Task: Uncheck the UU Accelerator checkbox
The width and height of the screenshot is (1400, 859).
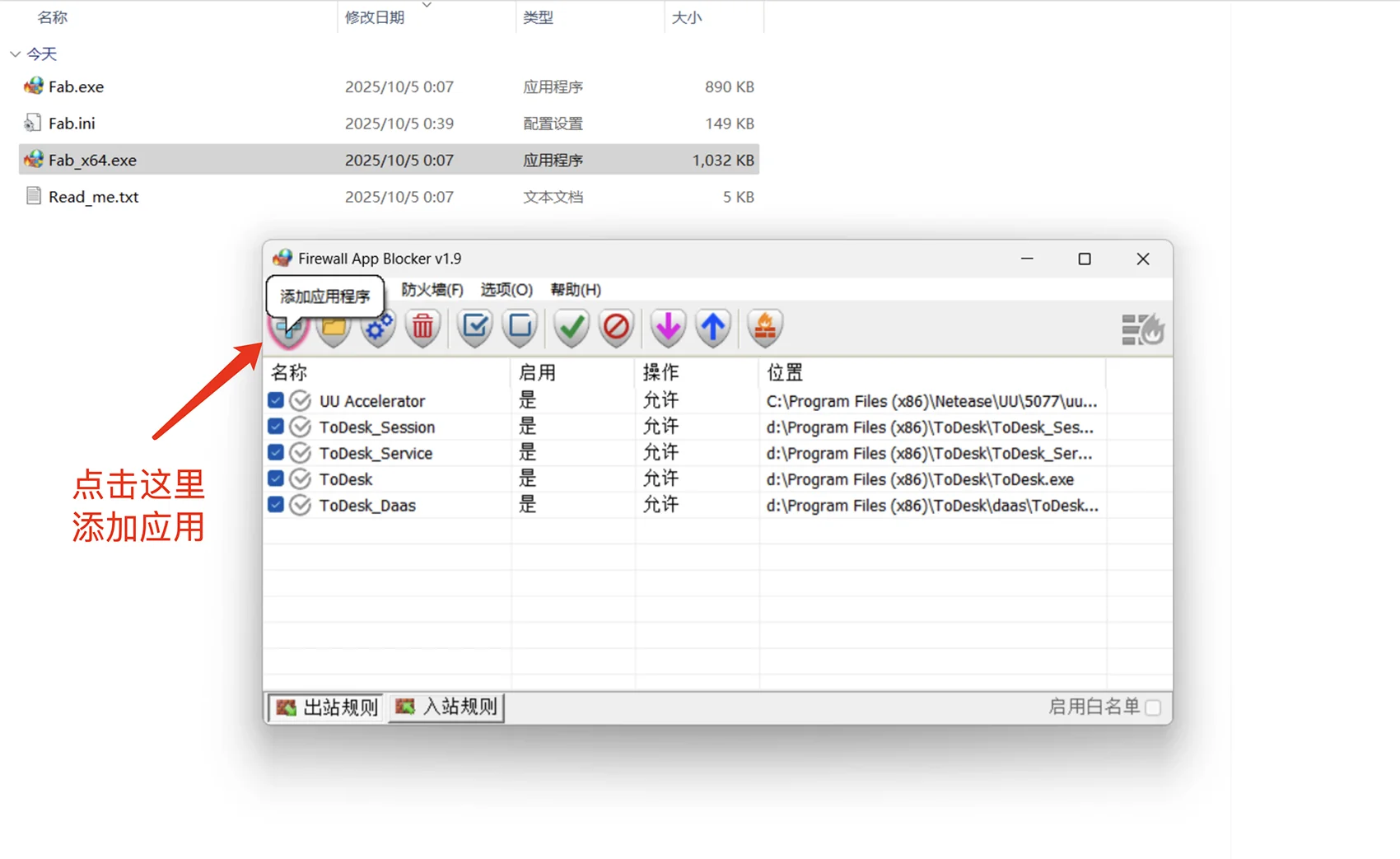Action: coord(276,401)
